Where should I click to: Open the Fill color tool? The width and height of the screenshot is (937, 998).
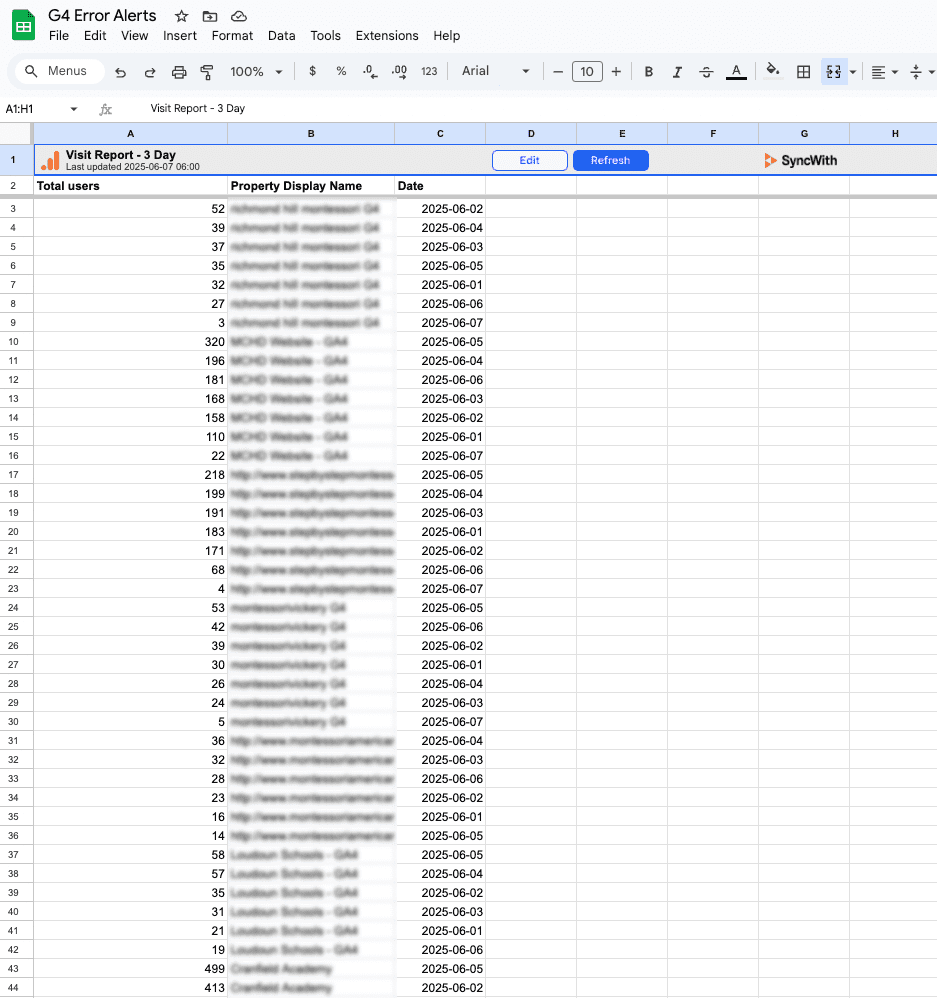point(770,71)
